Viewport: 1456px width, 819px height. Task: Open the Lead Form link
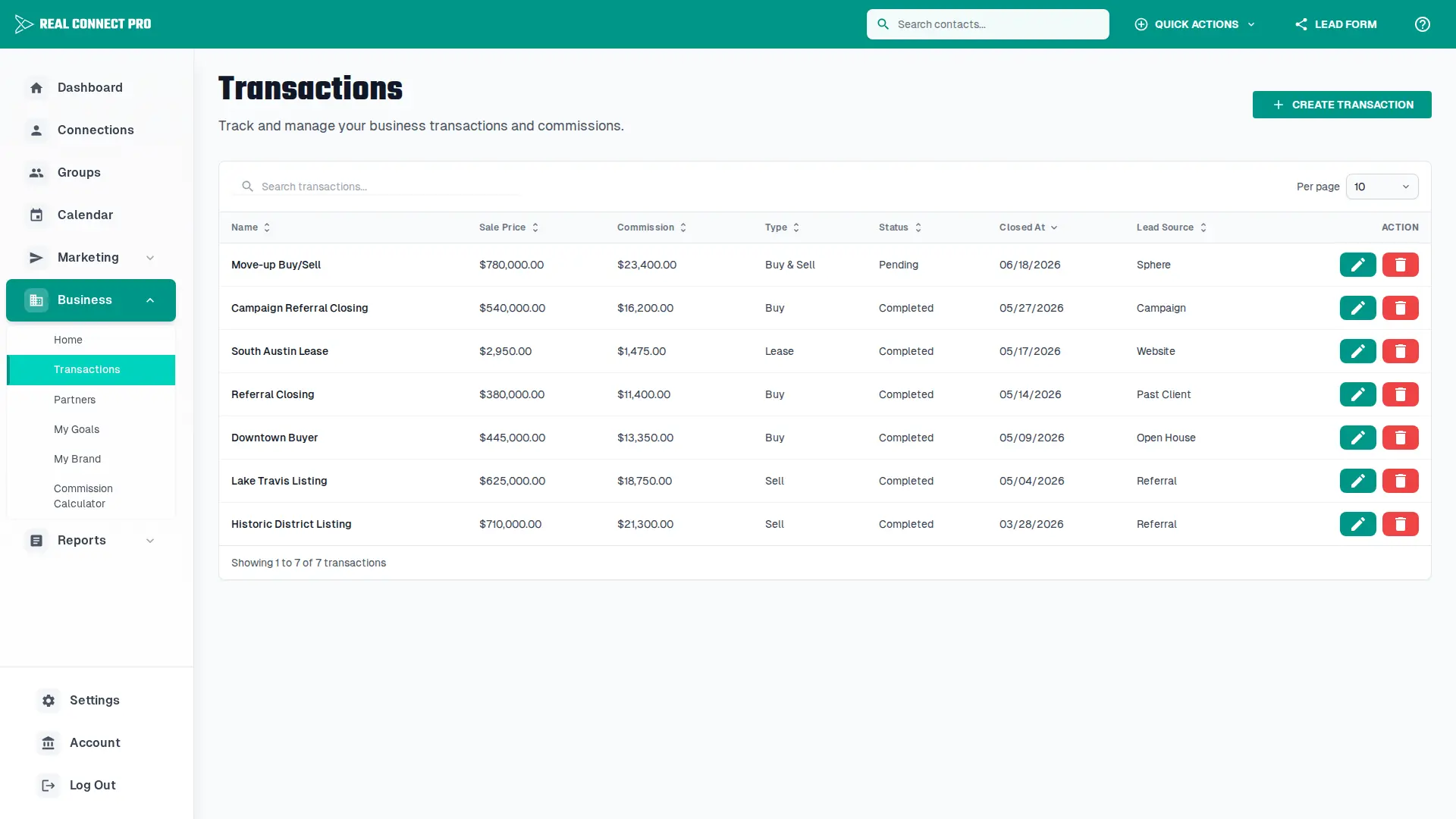tap(1336, 24)
